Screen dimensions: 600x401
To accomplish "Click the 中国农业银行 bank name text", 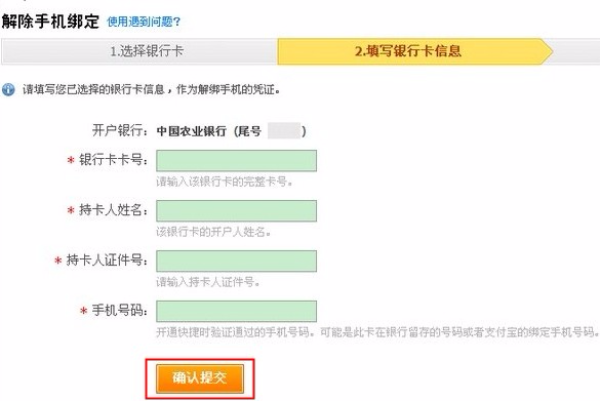I will (192, 131).
